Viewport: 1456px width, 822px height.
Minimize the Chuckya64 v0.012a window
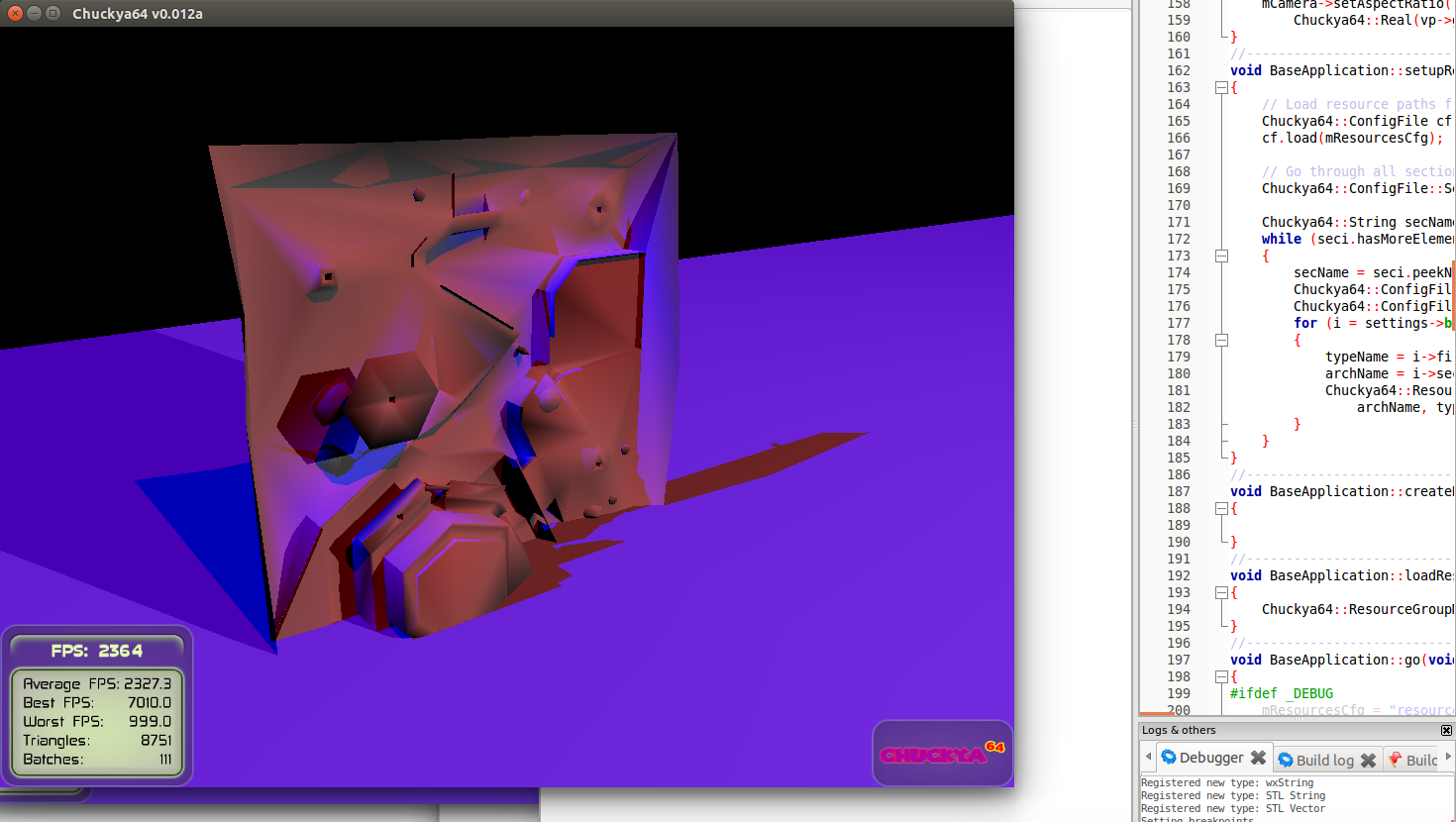pyautogui.click(x=34, y=13)
